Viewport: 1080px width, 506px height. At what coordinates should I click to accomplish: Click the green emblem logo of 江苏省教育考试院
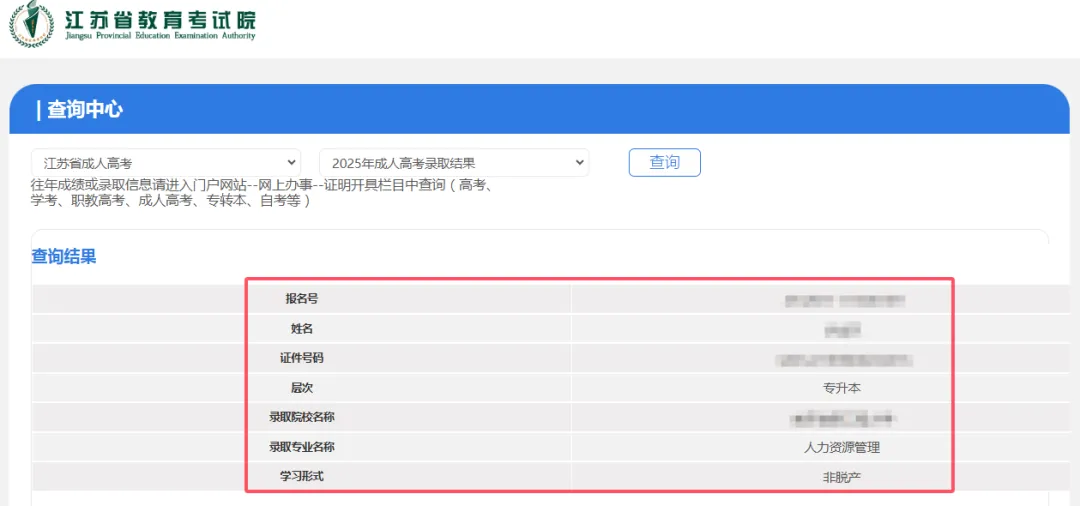tap(31, 24)
